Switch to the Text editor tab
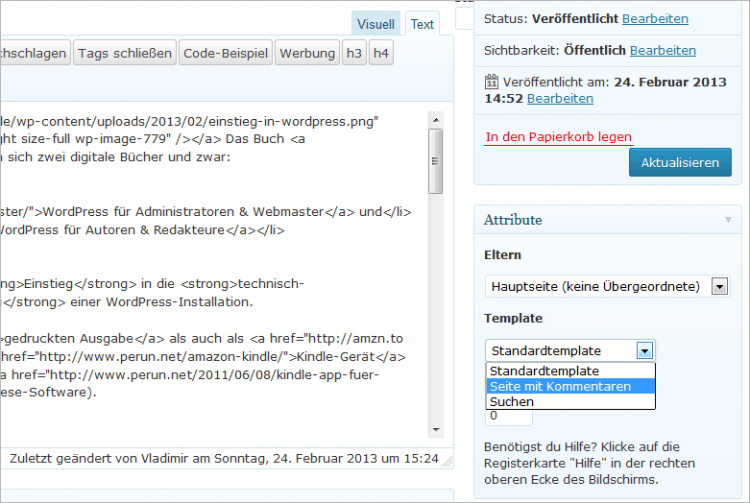750x503 pixels. point(423,24)
